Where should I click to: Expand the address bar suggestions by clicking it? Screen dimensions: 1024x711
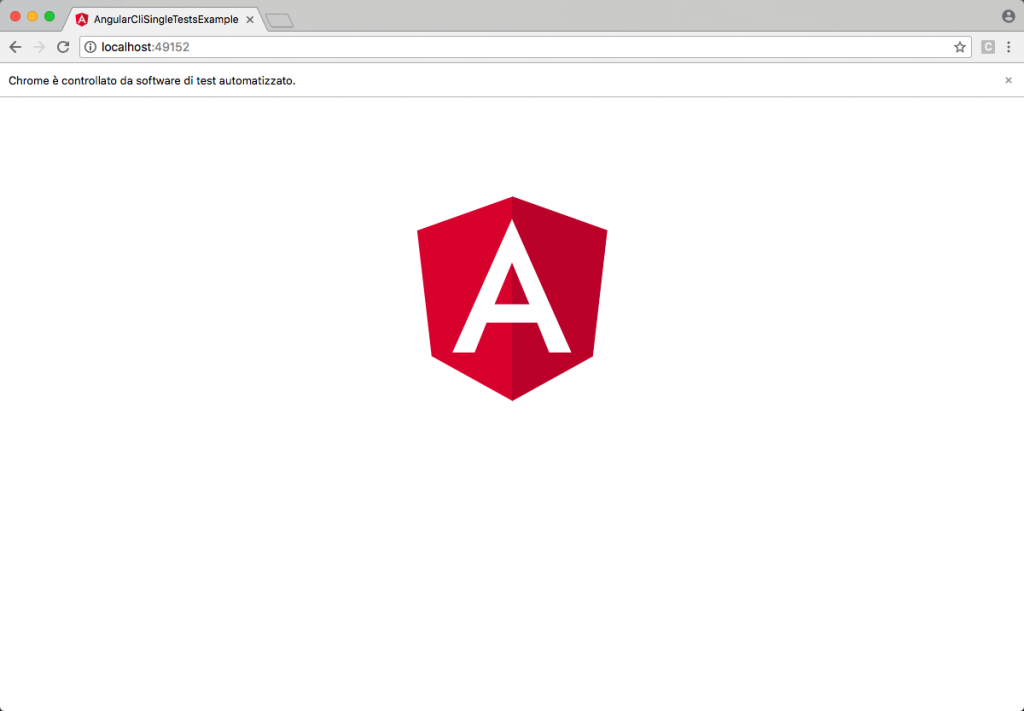pyautogui.click(x=500, y=46)
